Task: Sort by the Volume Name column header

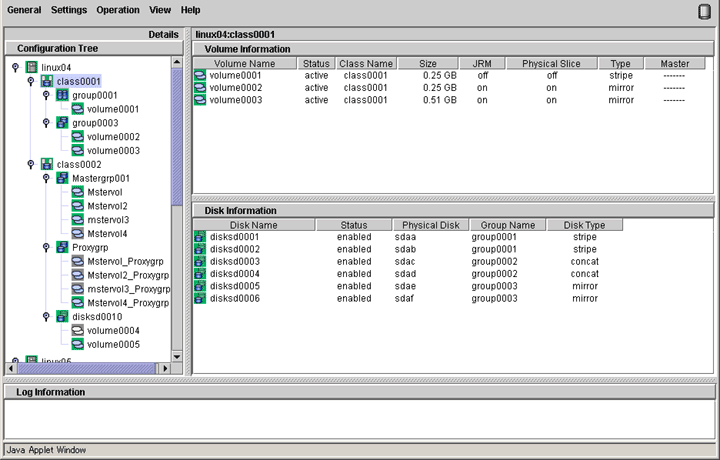Action: [244, 64]
